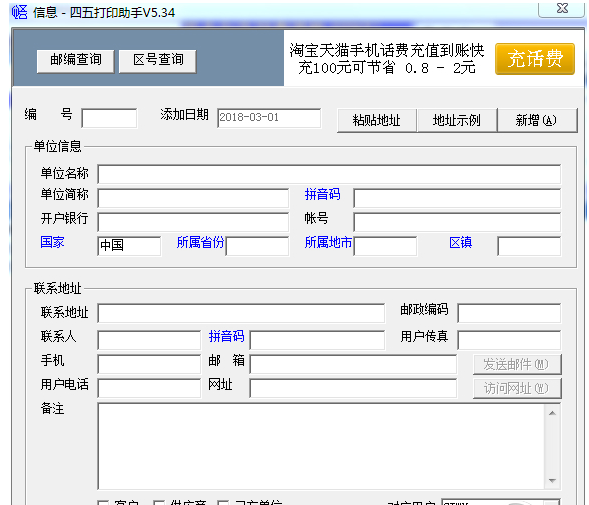Viewport: 589px width, 505px height.
Task: Show the 地址示例 address example
Action: point(457,120)
